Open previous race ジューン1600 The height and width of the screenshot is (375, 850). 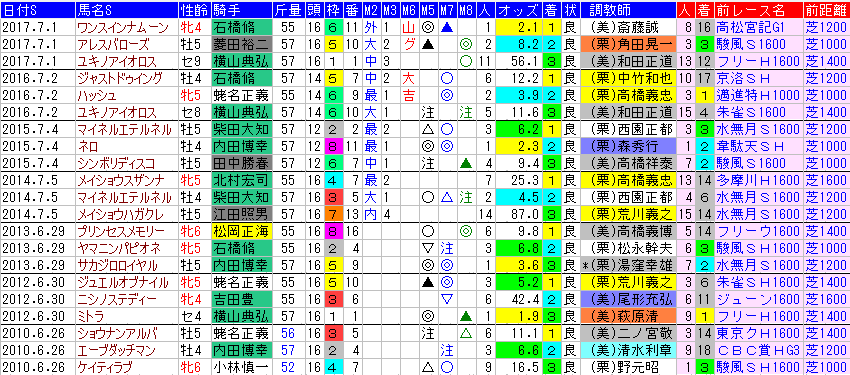click(x=757, y=300)
